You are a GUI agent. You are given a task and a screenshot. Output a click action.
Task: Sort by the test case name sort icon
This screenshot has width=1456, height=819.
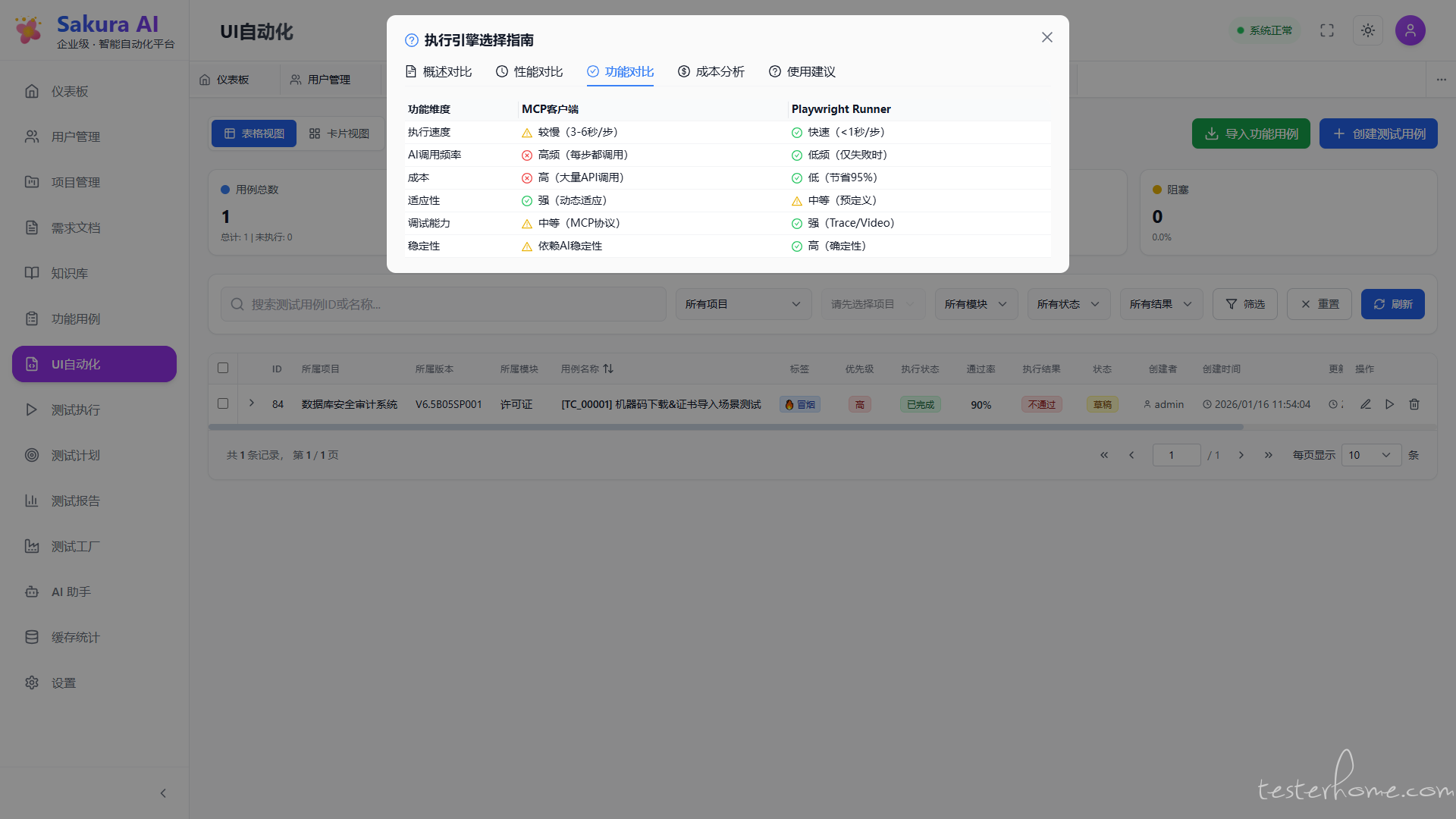pos(608,369)
